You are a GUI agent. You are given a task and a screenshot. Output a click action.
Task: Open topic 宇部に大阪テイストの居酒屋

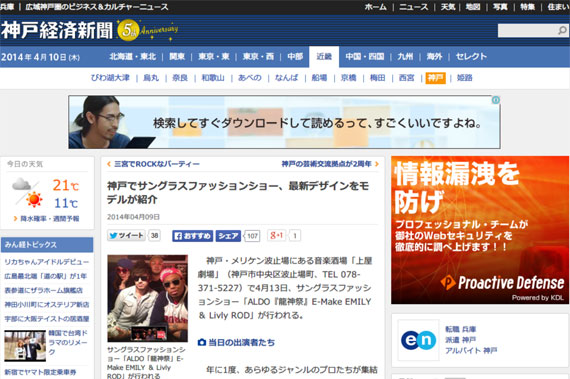(x=47, y=319)
